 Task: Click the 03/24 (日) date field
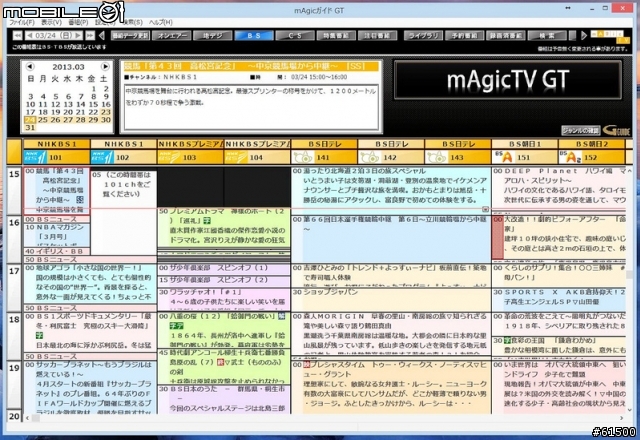(54, 36)
